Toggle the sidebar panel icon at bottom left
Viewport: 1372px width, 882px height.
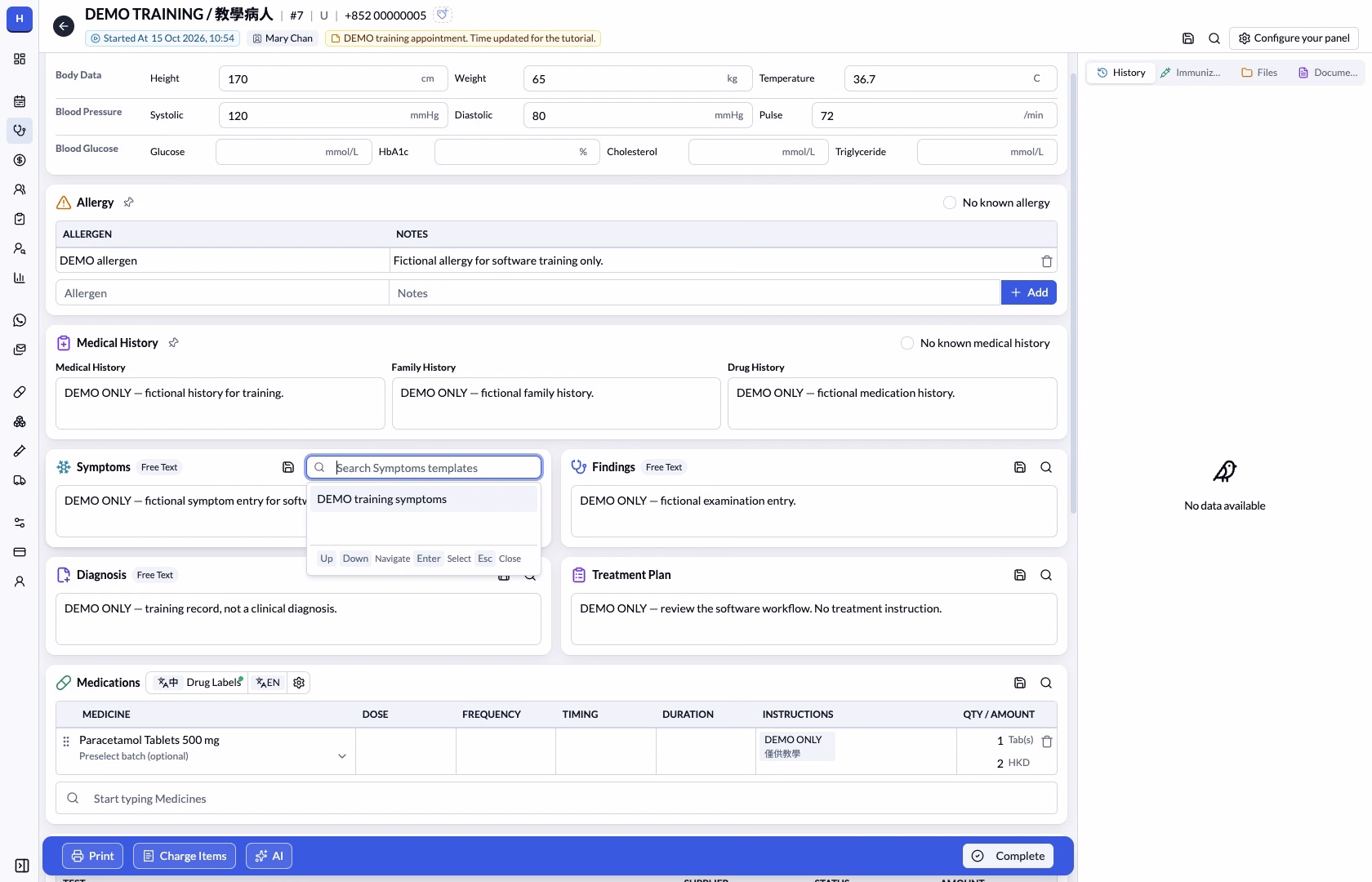click(22, 866)
